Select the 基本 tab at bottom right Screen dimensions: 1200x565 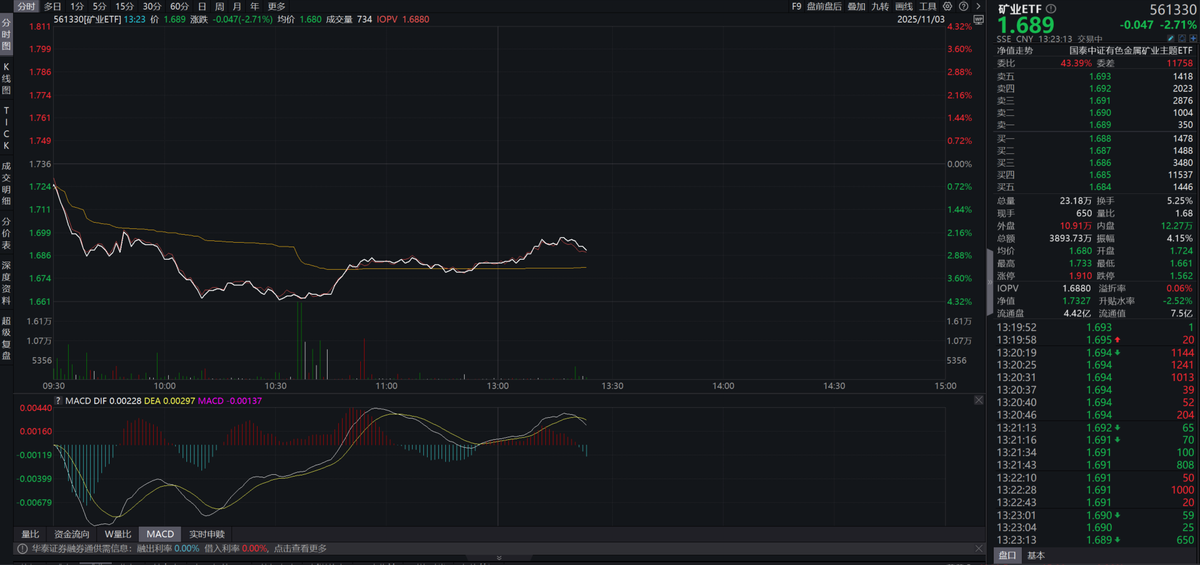pyautogui.click(x=1035, y=555)
